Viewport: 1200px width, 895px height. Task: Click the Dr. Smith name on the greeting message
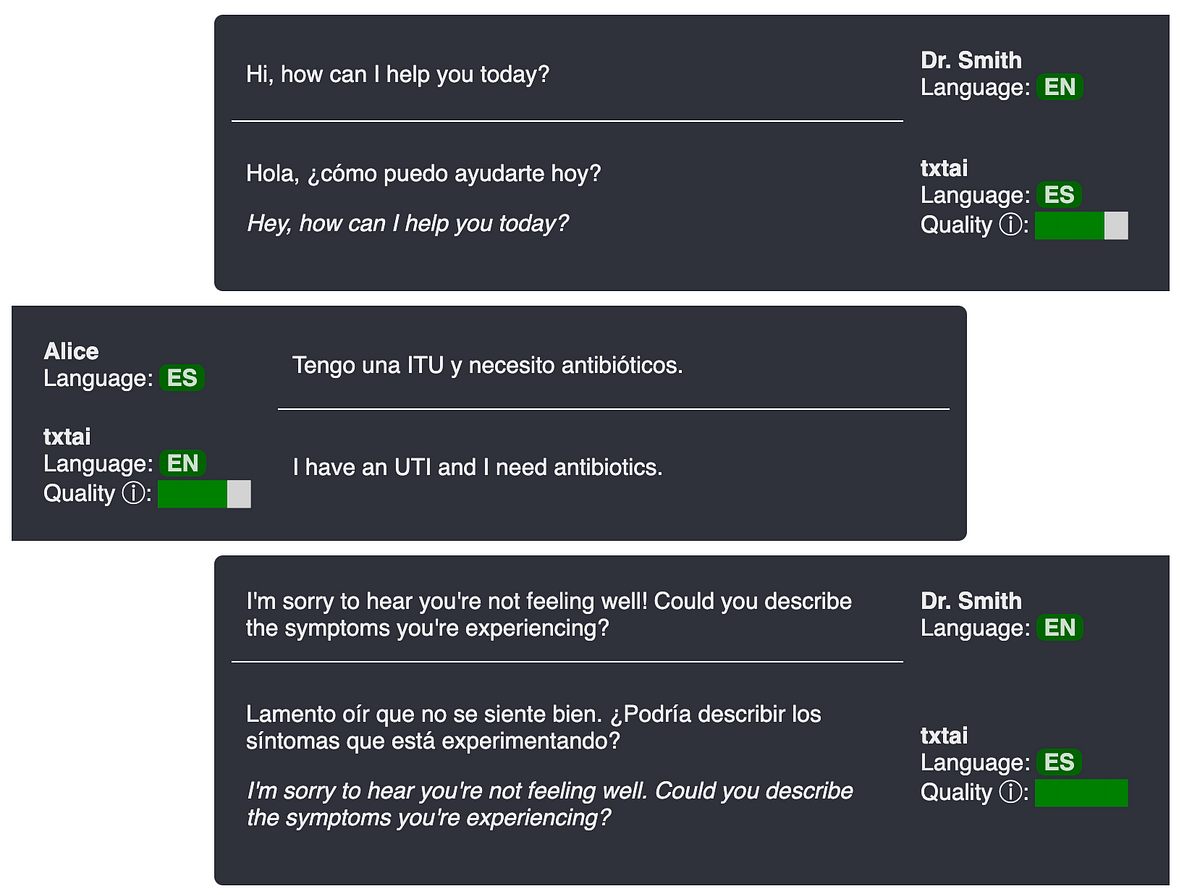pyautogui.click(x=971, y=60)
